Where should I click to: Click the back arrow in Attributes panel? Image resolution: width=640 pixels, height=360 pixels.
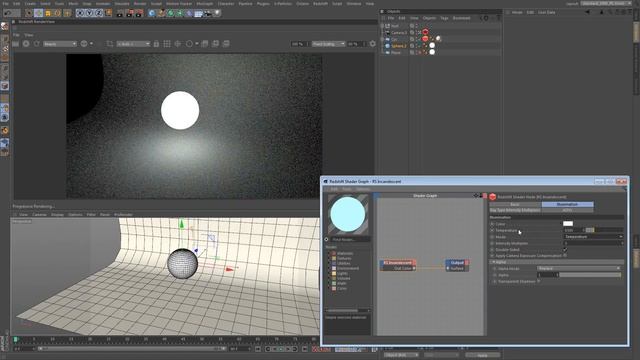tap(588, 12)
